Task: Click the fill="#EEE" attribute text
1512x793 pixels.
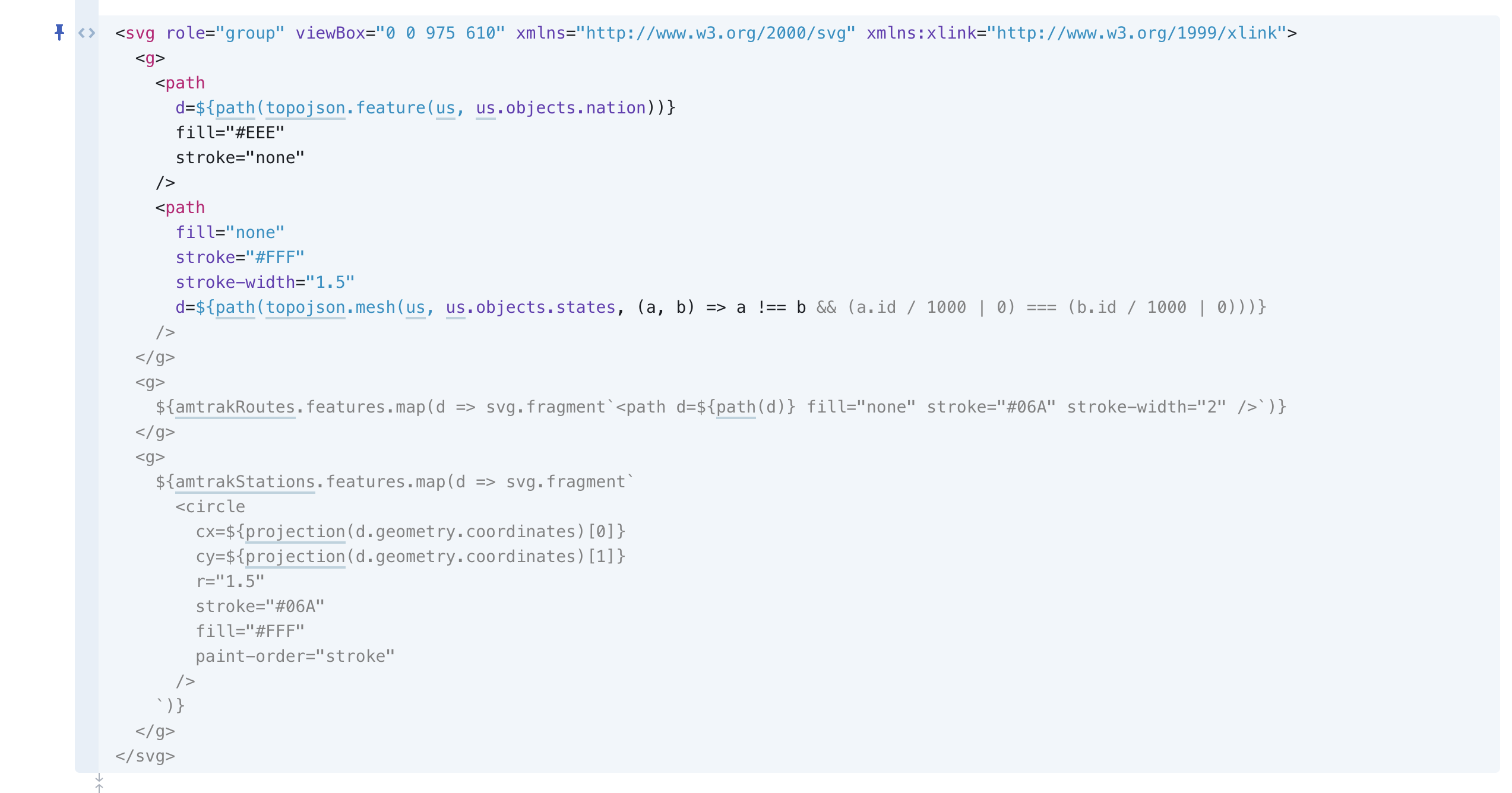Action: pyautogui.click(x=230, y=133)
